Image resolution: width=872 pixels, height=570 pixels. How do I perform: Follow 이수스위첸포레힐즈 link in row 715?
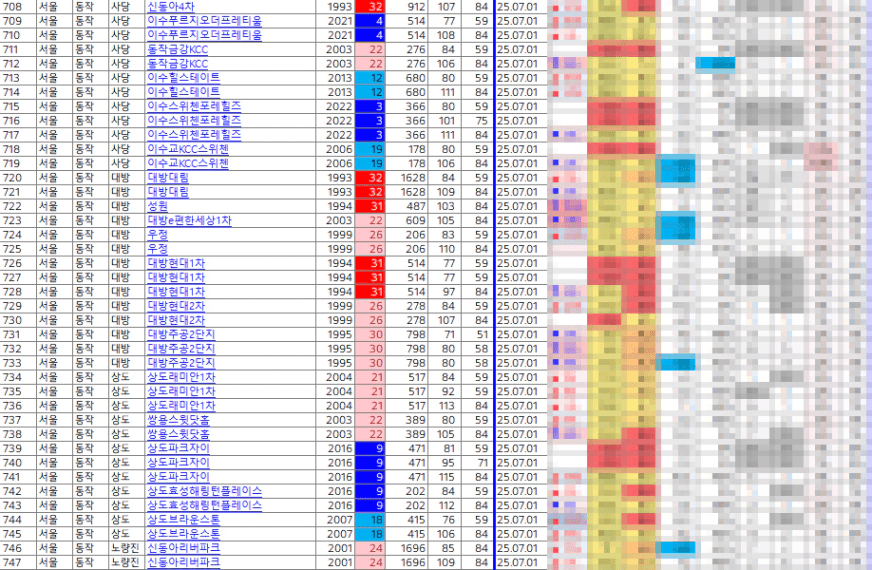click(194, 106)
